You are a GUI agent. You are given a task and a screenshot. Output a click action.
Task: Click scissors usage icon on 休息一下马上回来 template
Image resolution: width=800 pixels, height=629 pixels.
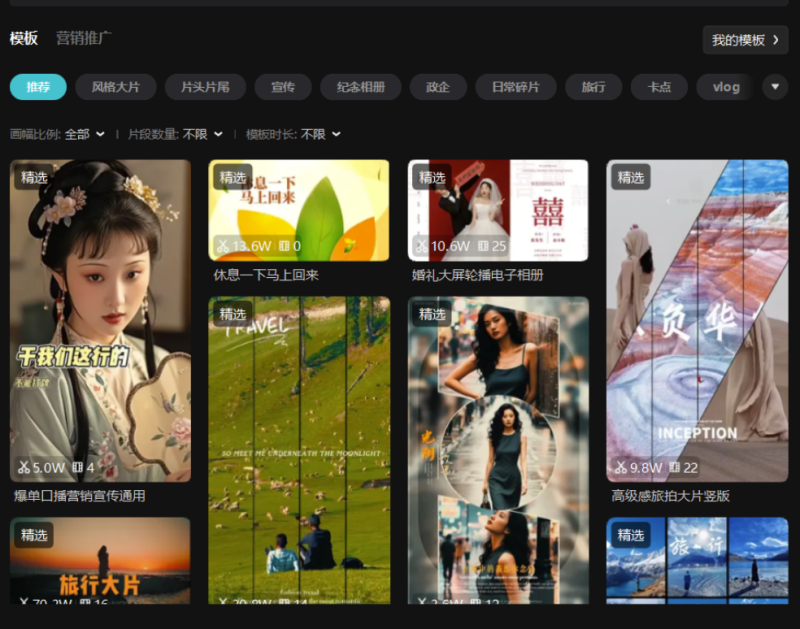[222, 246]
